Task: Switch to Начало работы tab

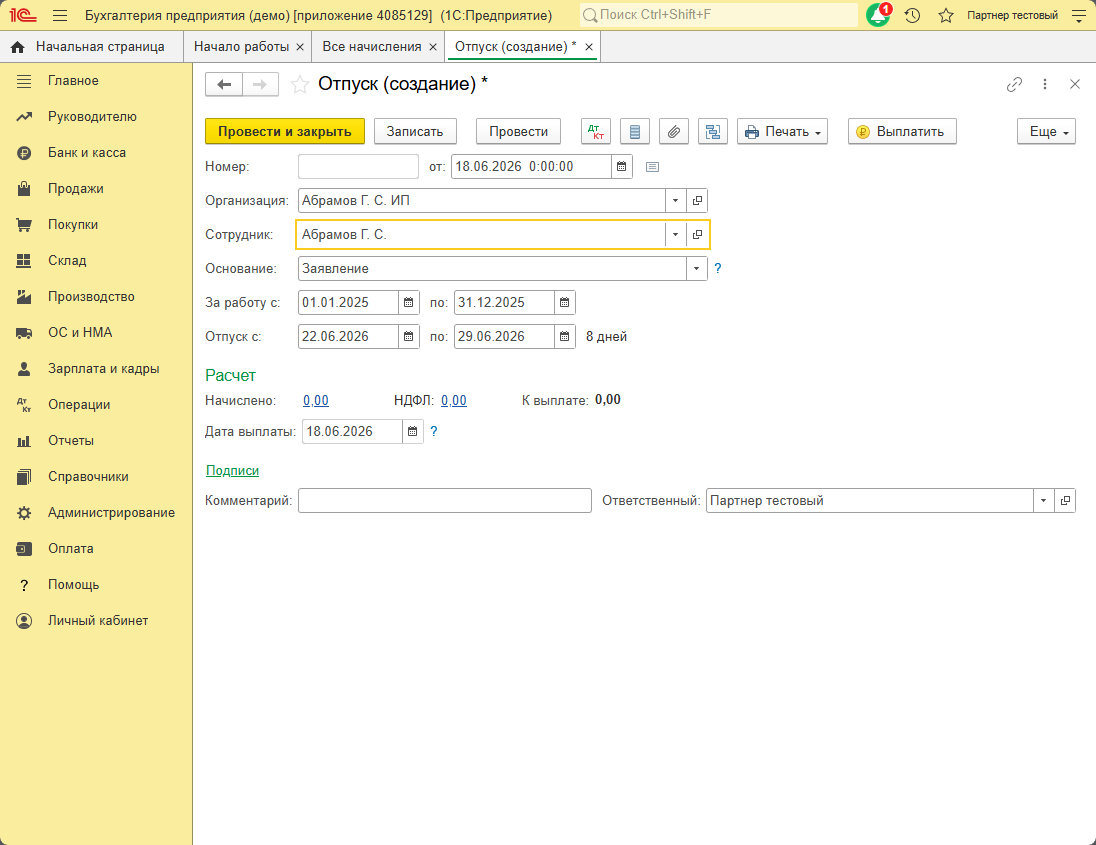Action: tap(241, 47)
